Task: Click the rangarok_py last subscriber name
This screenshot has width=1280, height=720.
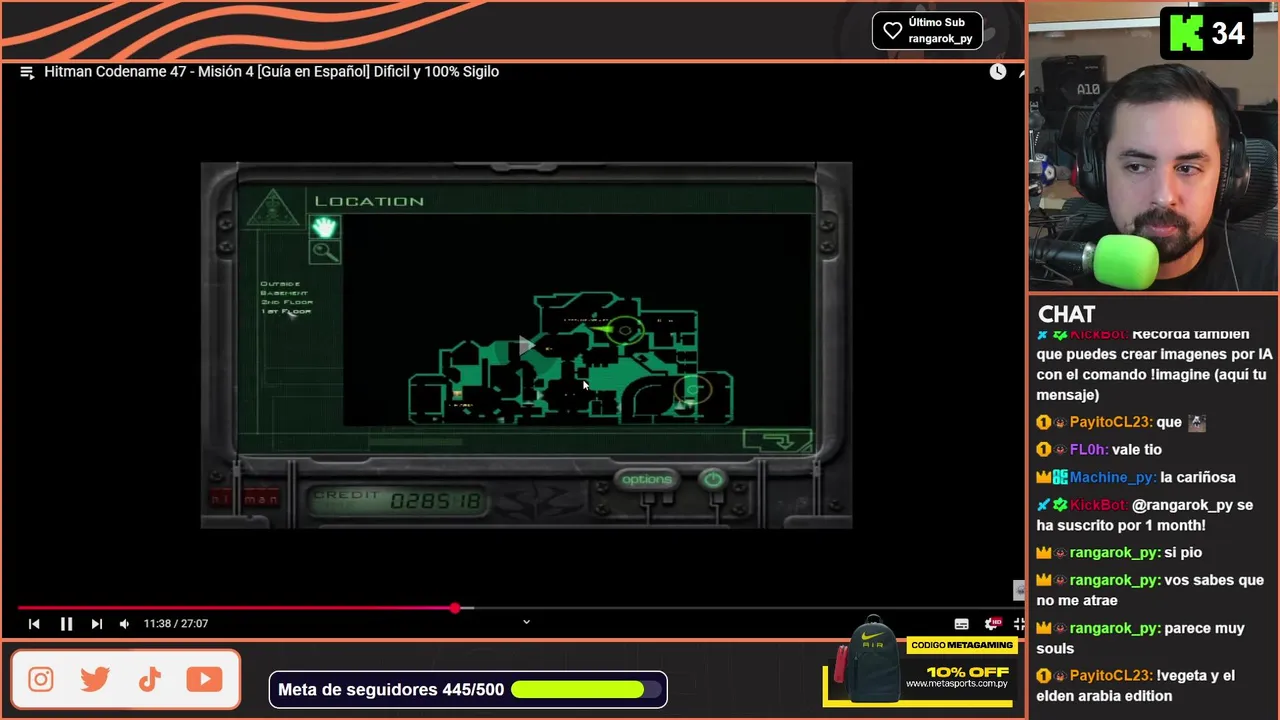Action: click(x=940, y=39)
